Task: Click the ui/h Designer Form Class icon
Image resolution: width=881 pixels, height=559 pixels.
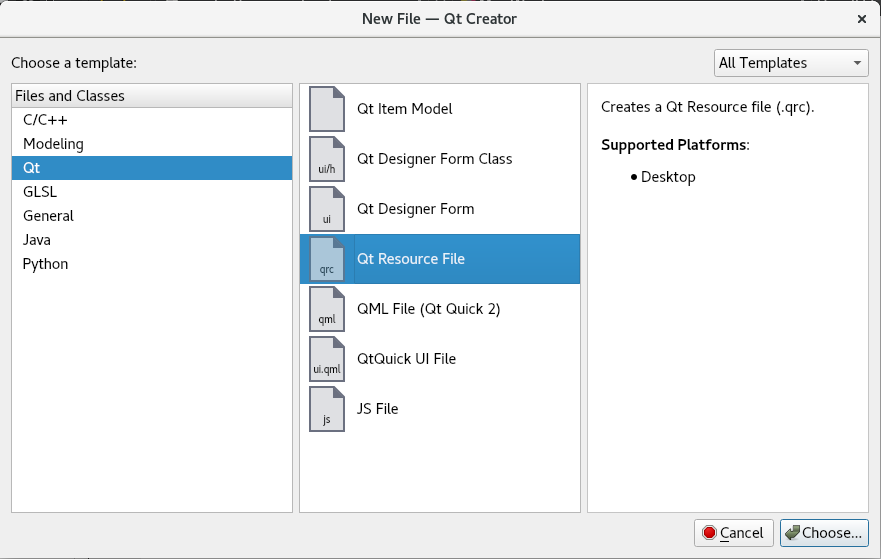Action: [326, 159]
